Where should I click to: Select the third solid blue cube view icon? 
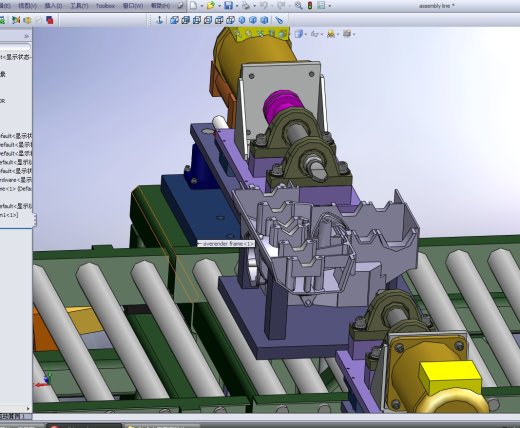pyautogui.click(x=264, y=20)
